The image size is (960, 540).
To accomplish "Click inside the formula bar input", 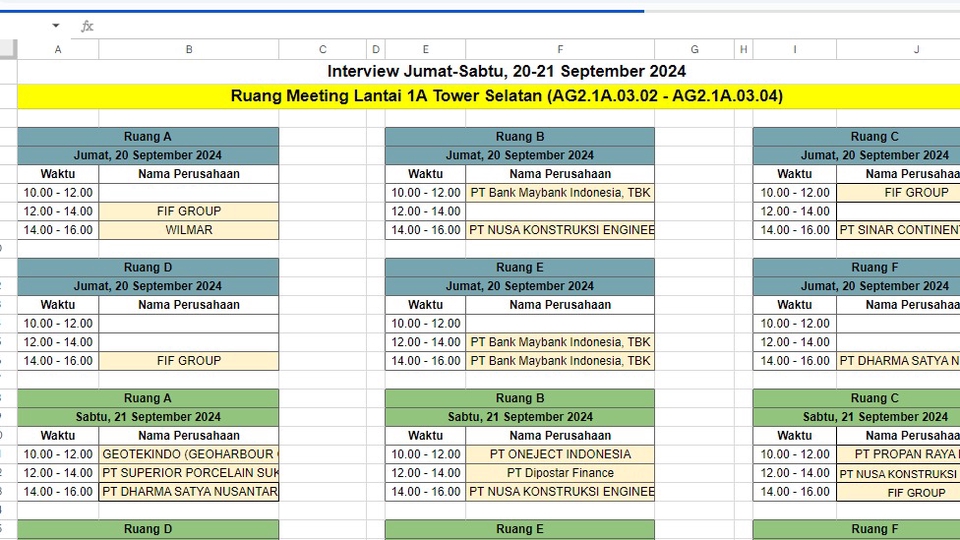I will (500, 26).
